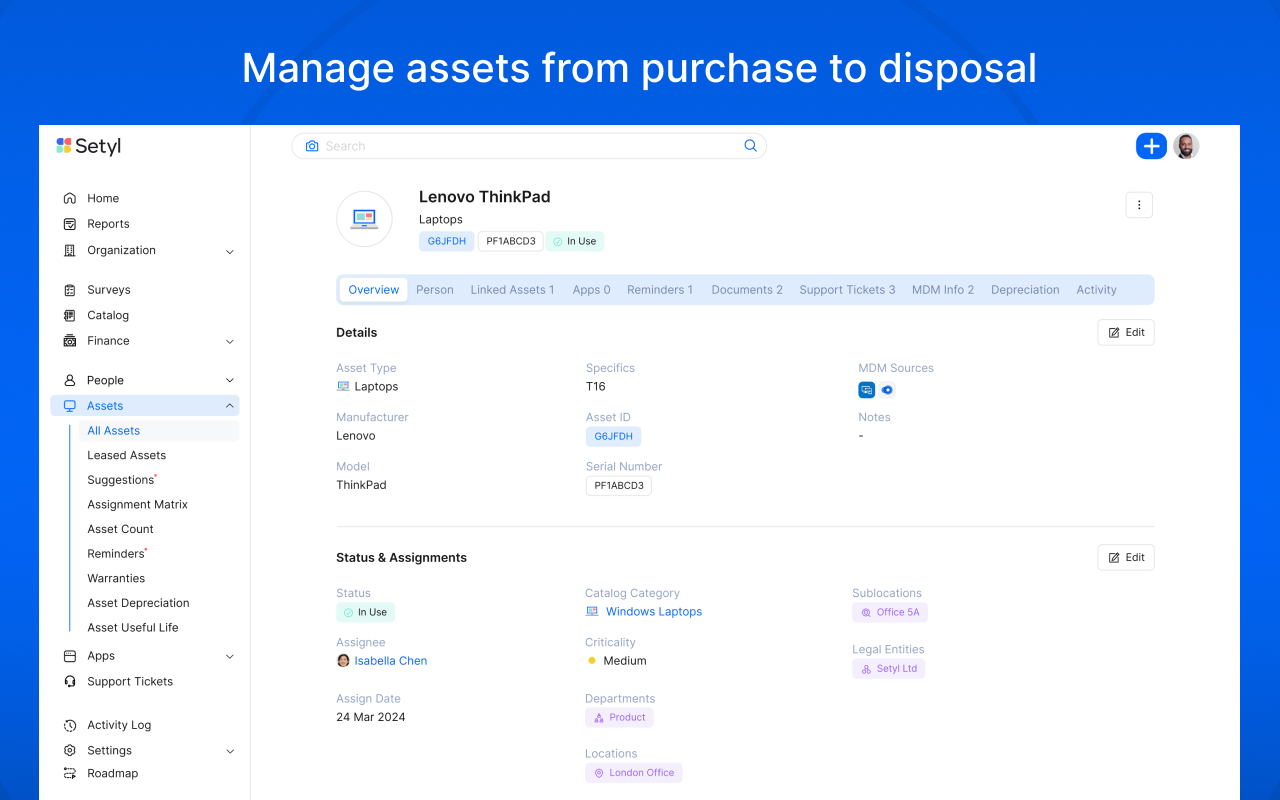Open Leased Assets in sidebar
Screen dimensions: 1280x800
pyautogui.click(x=126, y=455)
